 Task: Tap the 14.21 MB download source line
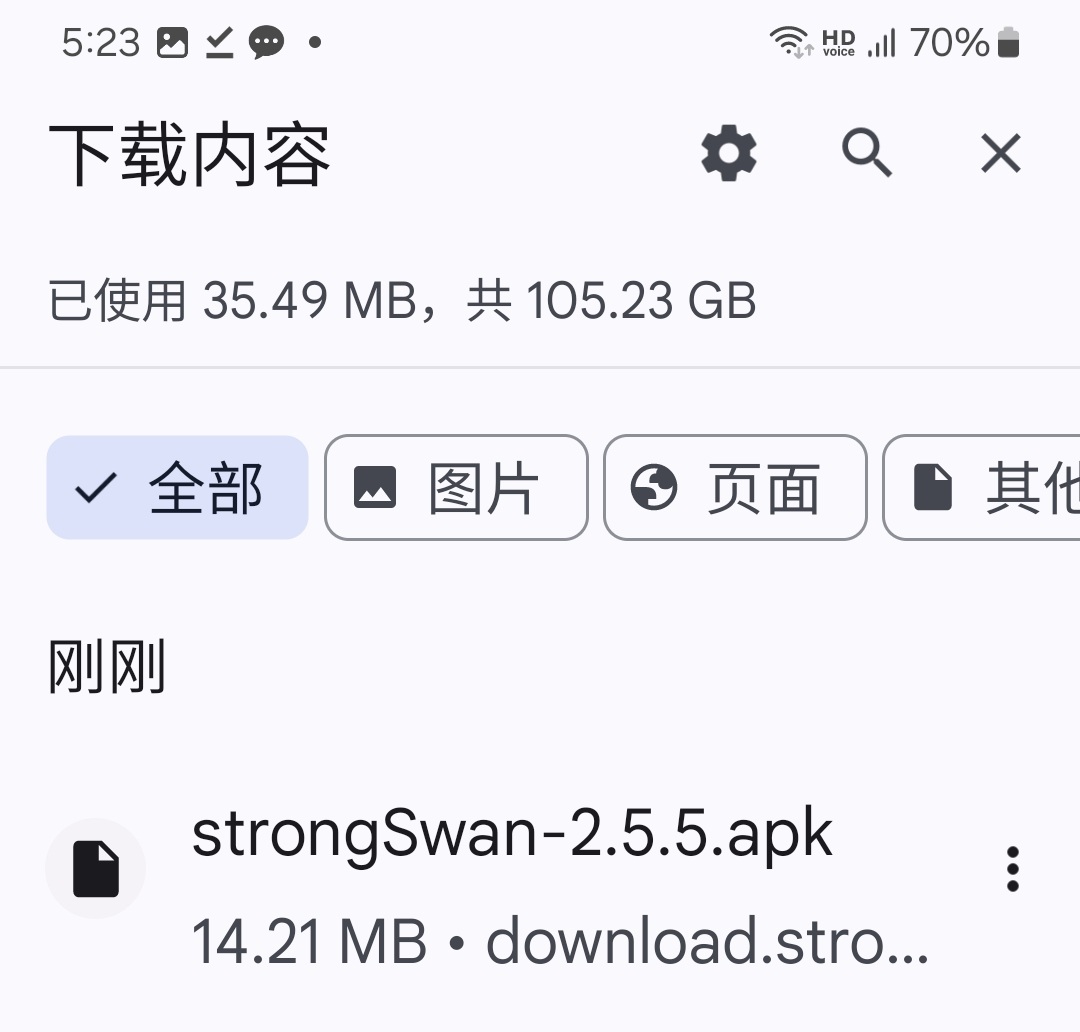click(x=560, y=941)
